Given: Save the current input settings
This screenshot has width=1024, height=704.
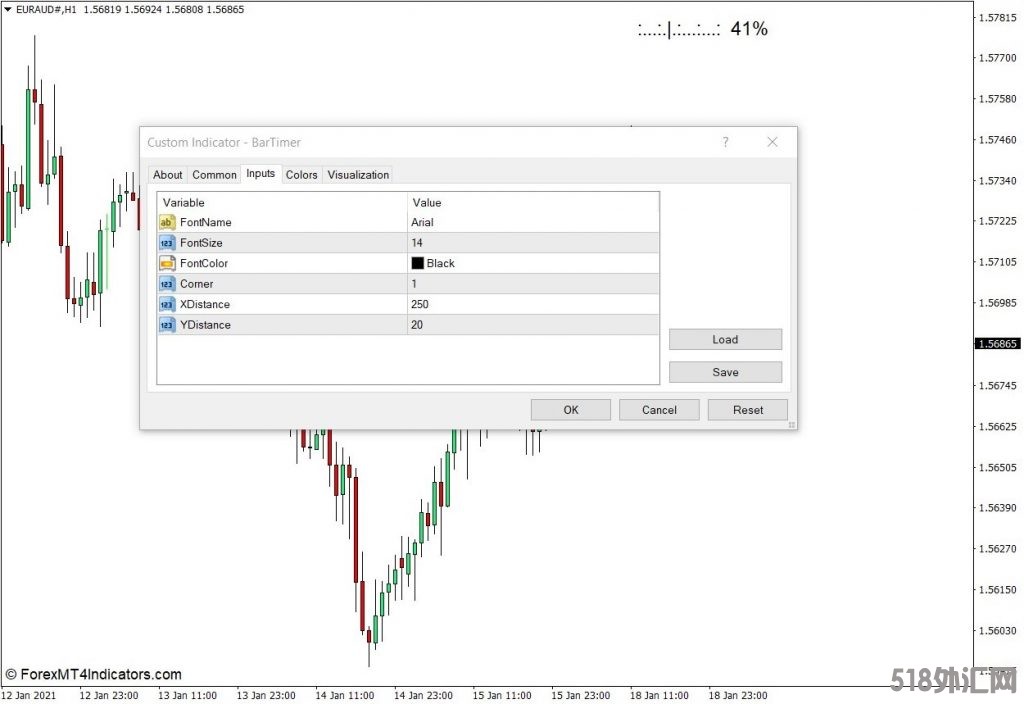Looking at the screenshot, I should tap(725, 372).
